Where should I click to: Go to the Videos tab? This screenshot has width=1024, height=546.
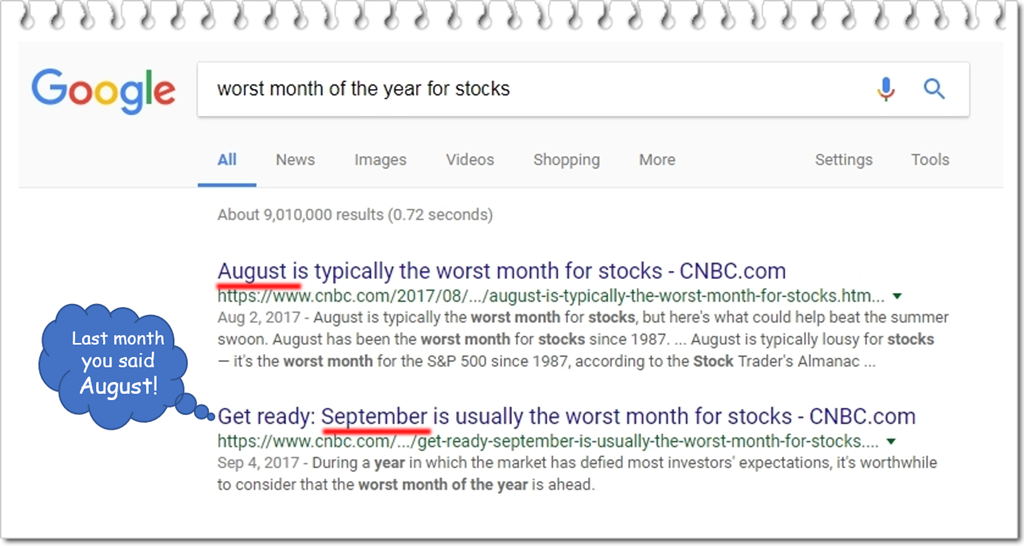coord(470,160)
